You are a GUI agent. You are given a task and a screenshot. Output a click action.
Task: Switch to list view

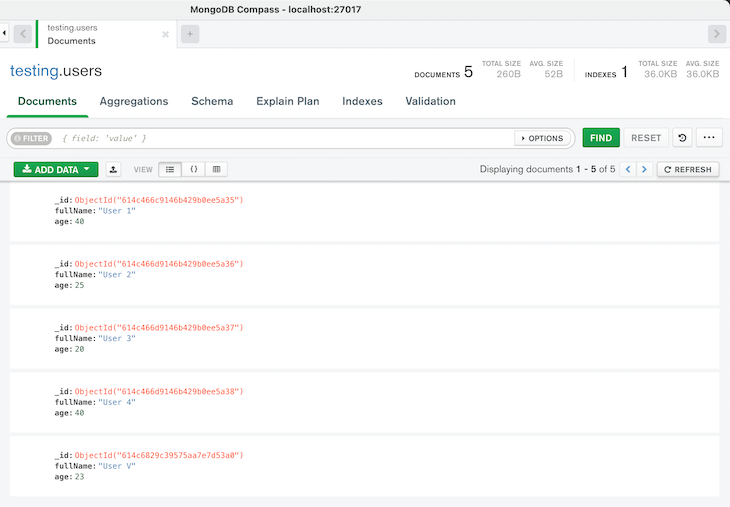point(170,169)
